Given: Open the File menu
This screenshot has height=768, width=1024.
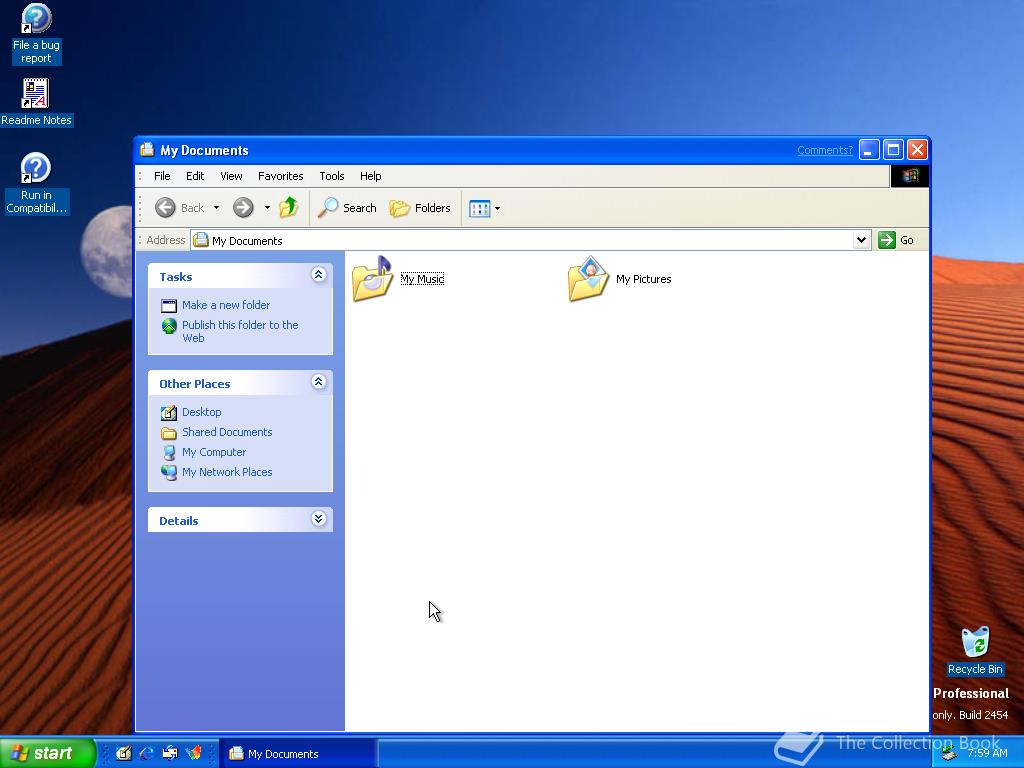Looking at the screenshot, I should 162,176.
